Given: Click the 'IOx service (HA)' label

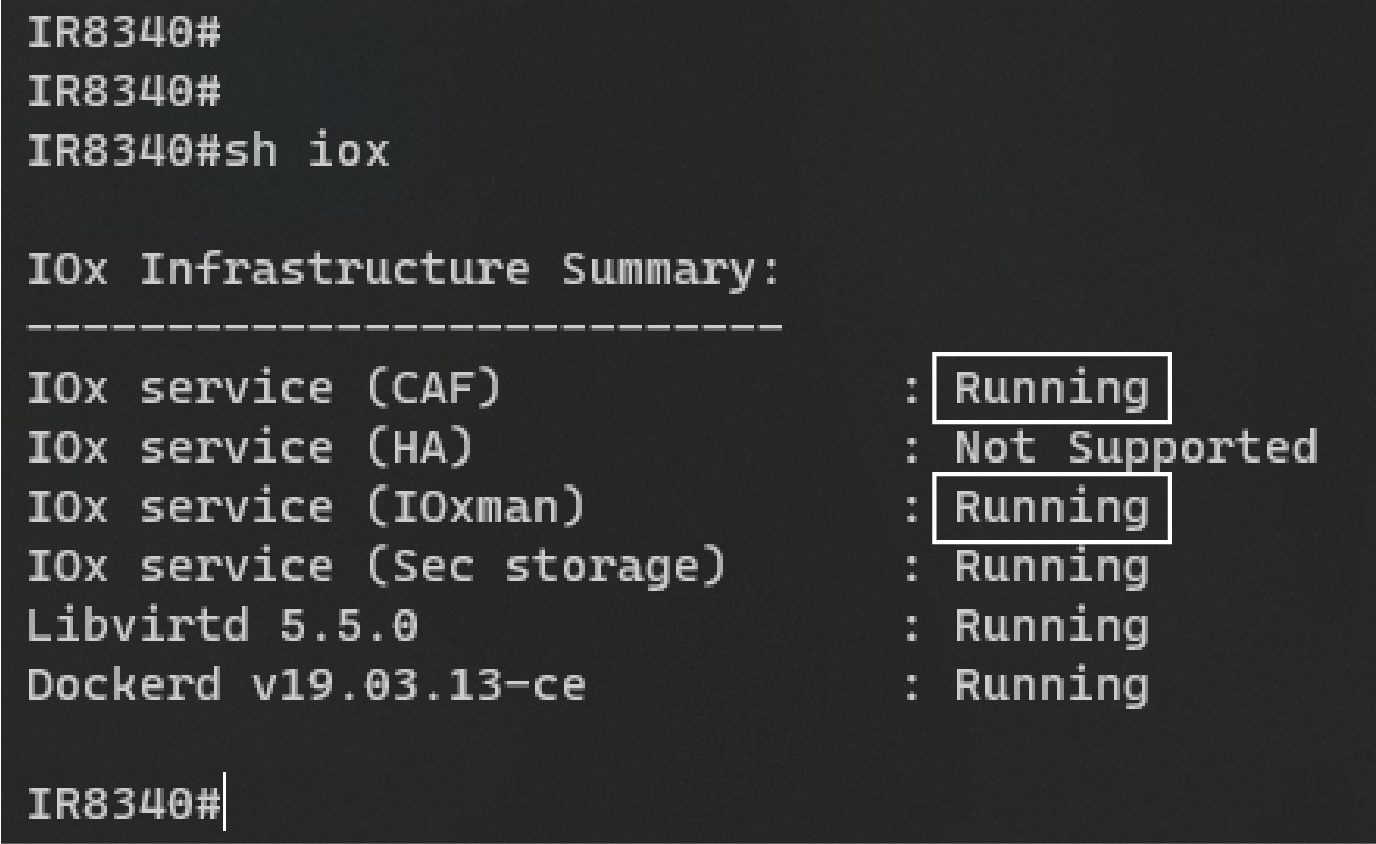Looking at the screenshot, I should [x=250, y=448].
